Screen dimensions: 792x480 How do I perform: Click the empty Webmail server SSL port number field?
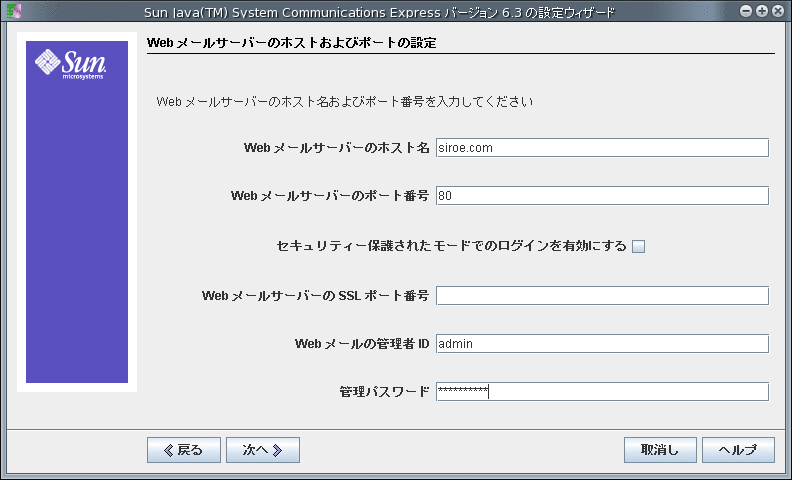(602, 296)
